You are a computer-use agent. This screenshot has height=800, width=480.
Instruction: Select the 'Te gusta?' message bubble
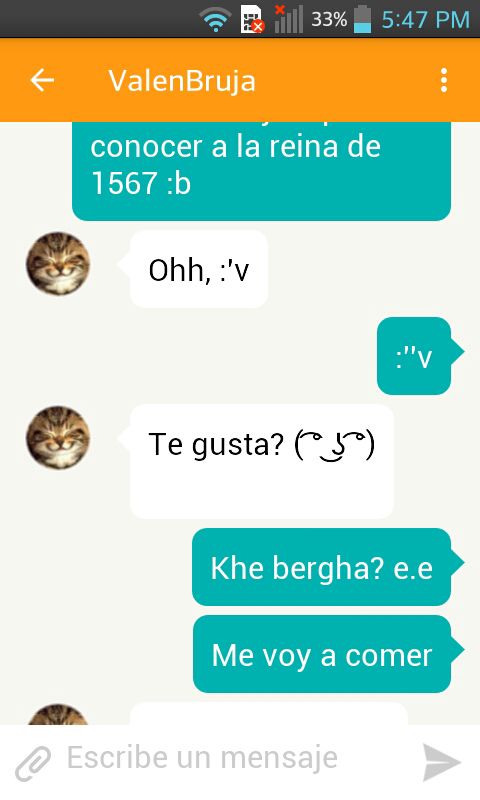tap(262, 461)
